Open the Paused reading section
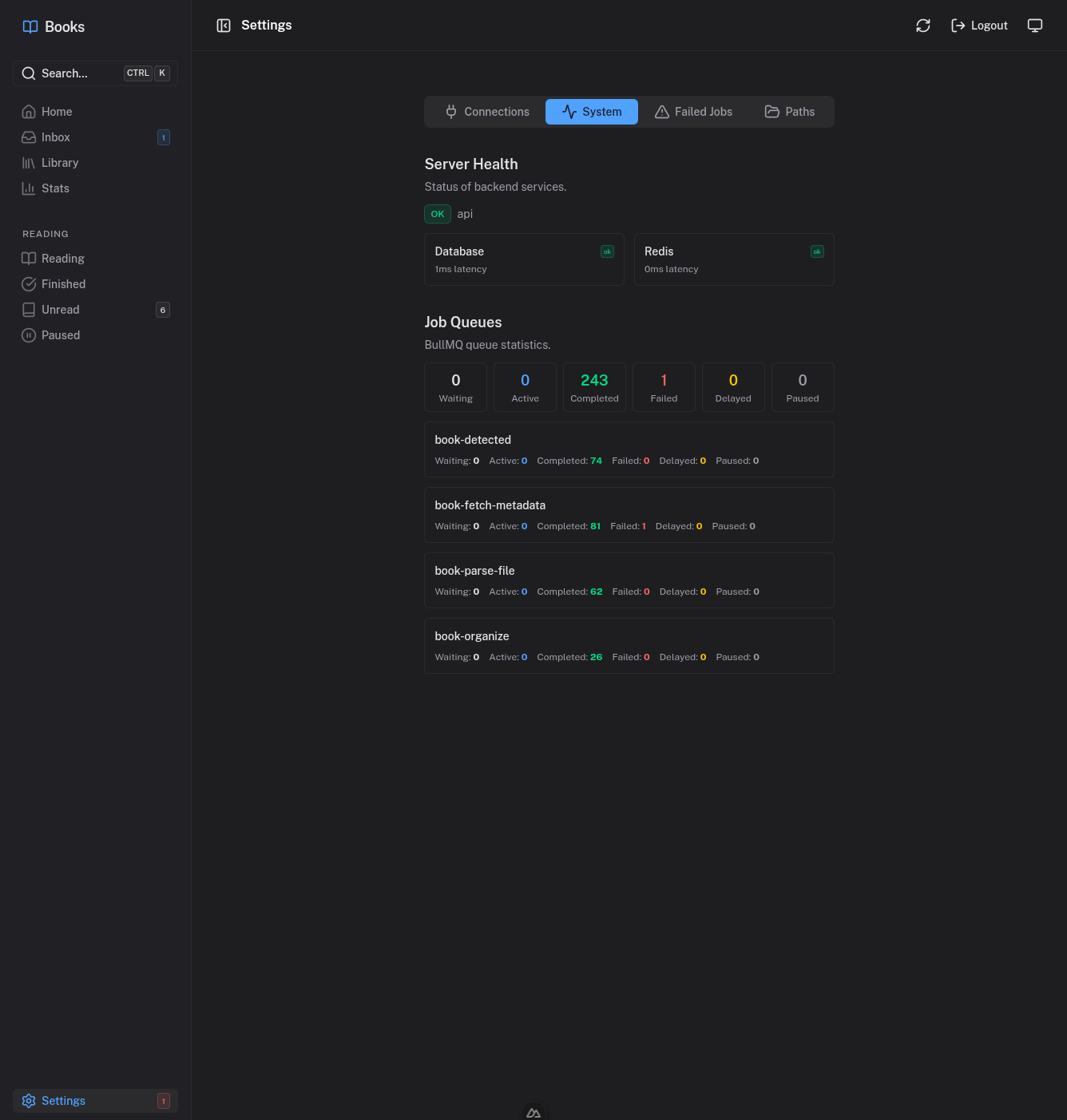The width and height of the screenshot is (1067, 1120). pyautogui.click(x=59, y=335)
